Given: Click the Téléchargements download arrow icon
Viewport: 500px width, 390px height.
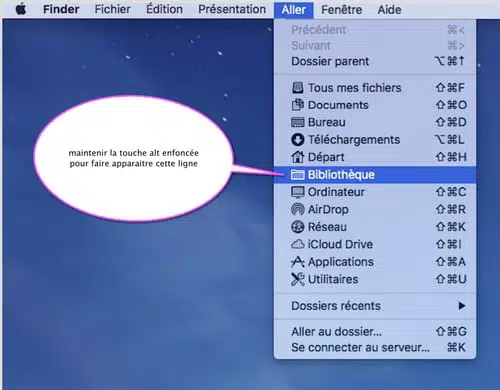Looking at the screenshot, I should [x=297, y=140].
